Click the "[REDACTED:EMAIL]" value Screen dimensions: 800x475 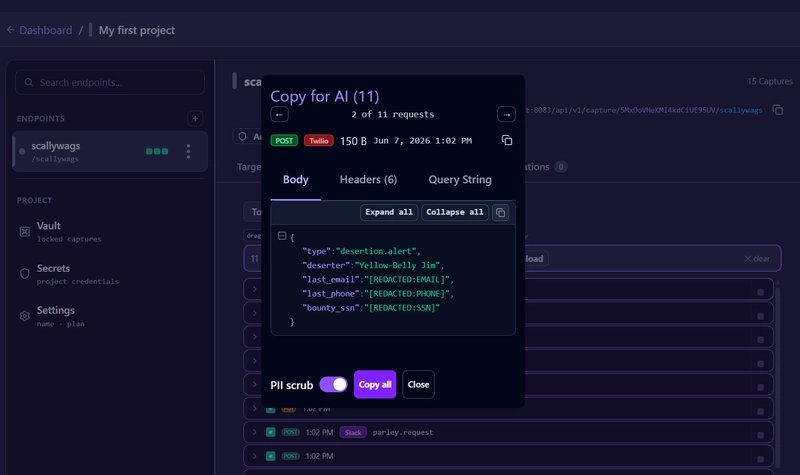tap(407, 280)
